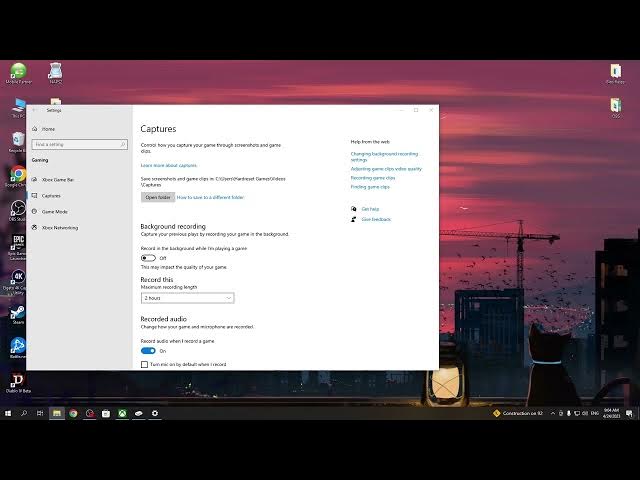Check Turn mic on by default checkbox
This screenshot has width=640, height=480.
tap(144, 364)
